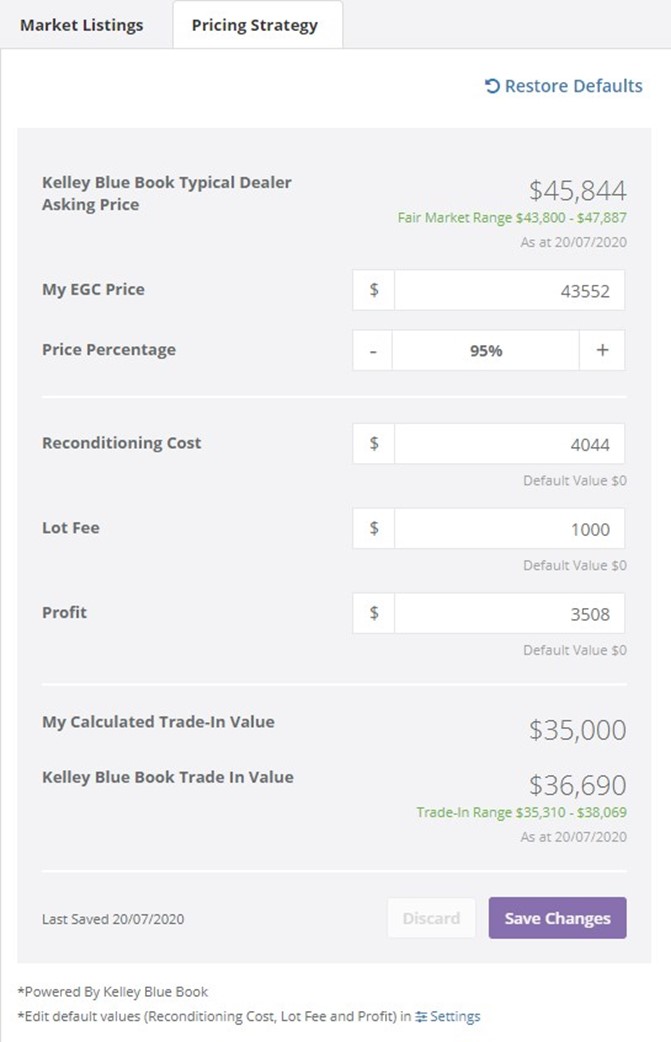Click the Restore Defaults link text

(x=573, y=86)
